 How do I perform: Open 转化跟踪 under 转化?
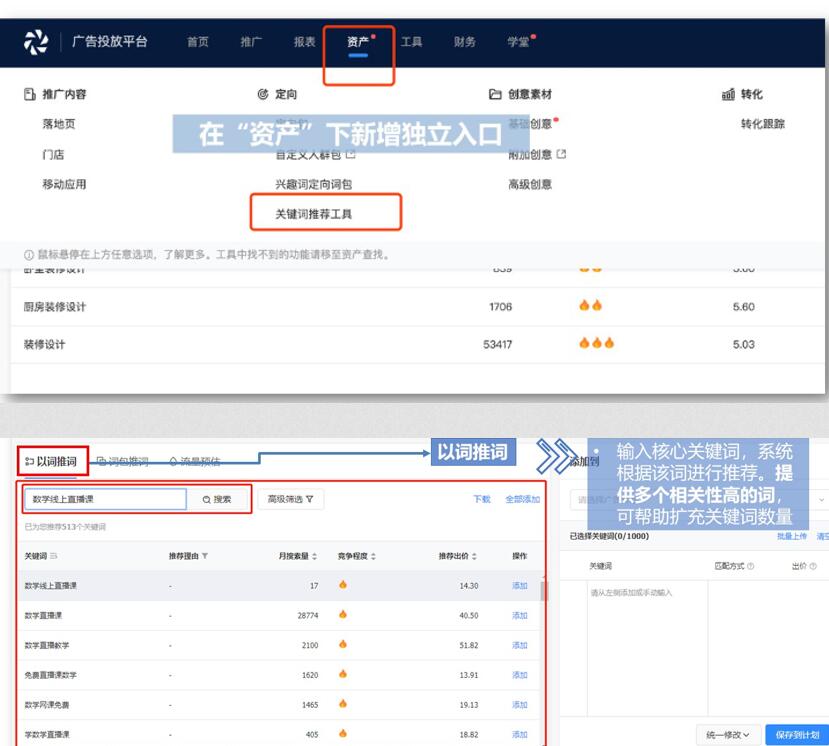762,124
